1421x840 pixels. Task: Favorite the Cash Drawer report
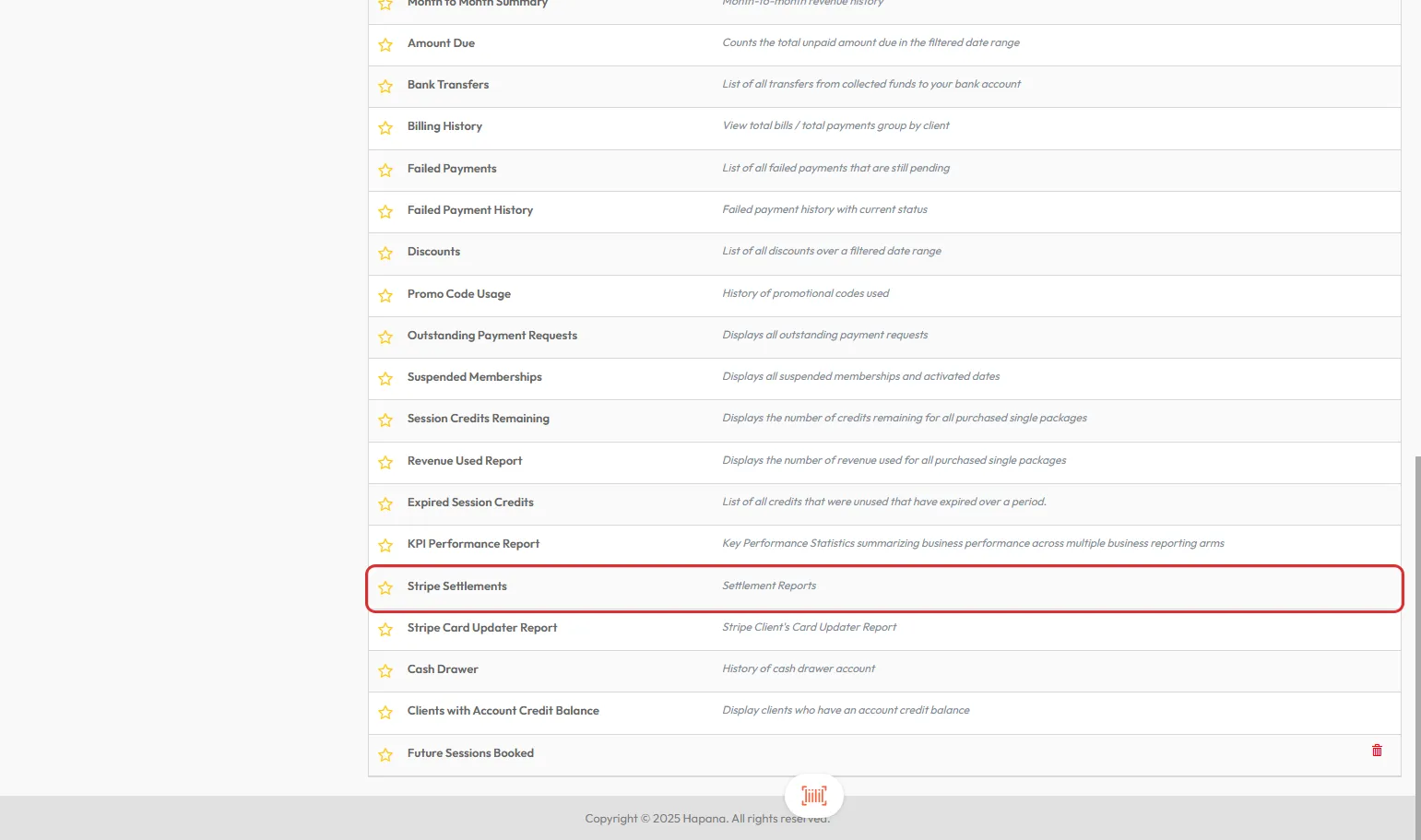(x=385, y=670)
